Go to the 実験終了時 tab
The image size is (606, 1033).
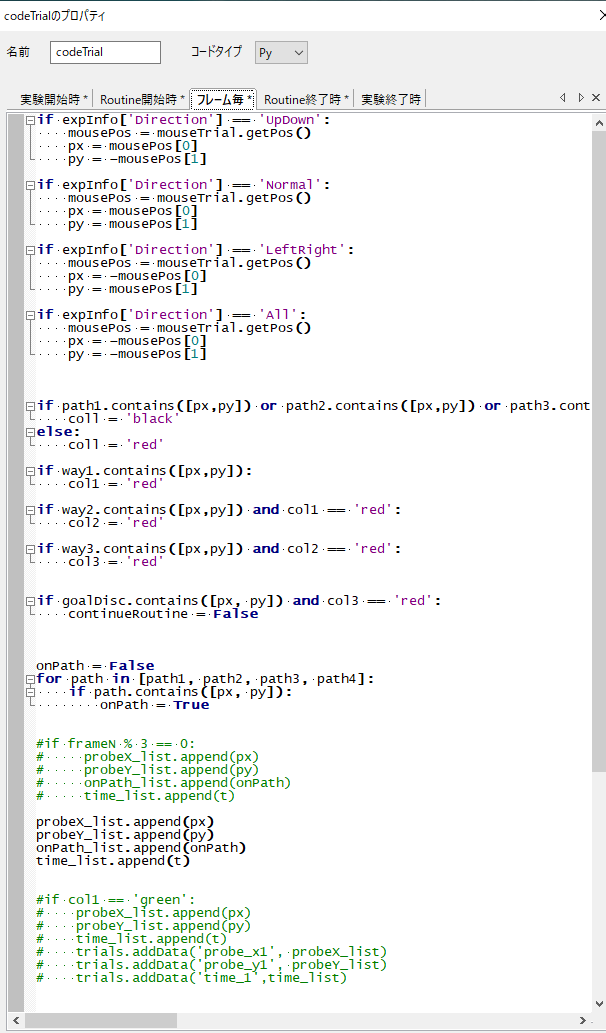tap(391, 99)
